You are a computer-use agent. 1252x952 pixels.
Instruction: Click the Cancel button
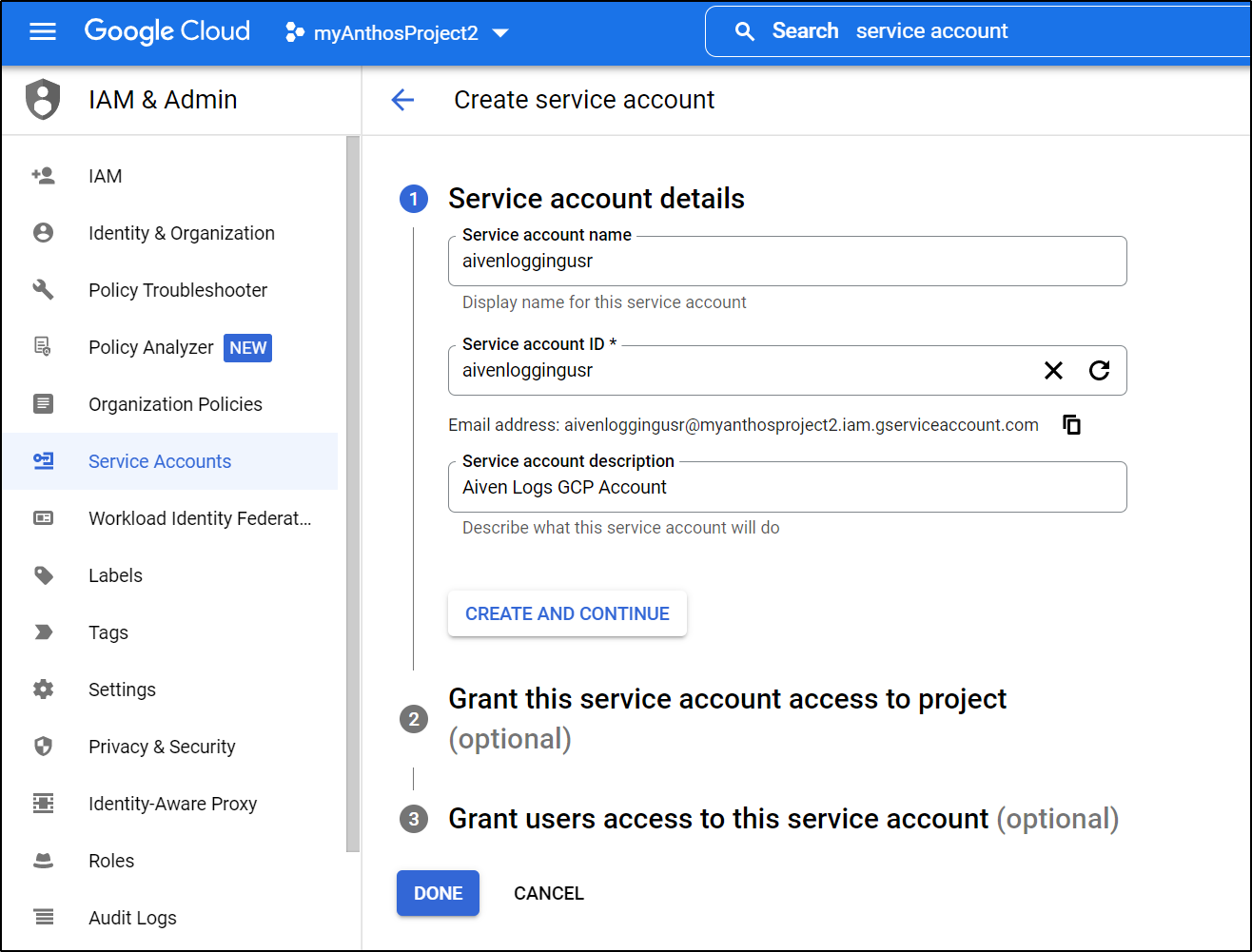[549, 893]
